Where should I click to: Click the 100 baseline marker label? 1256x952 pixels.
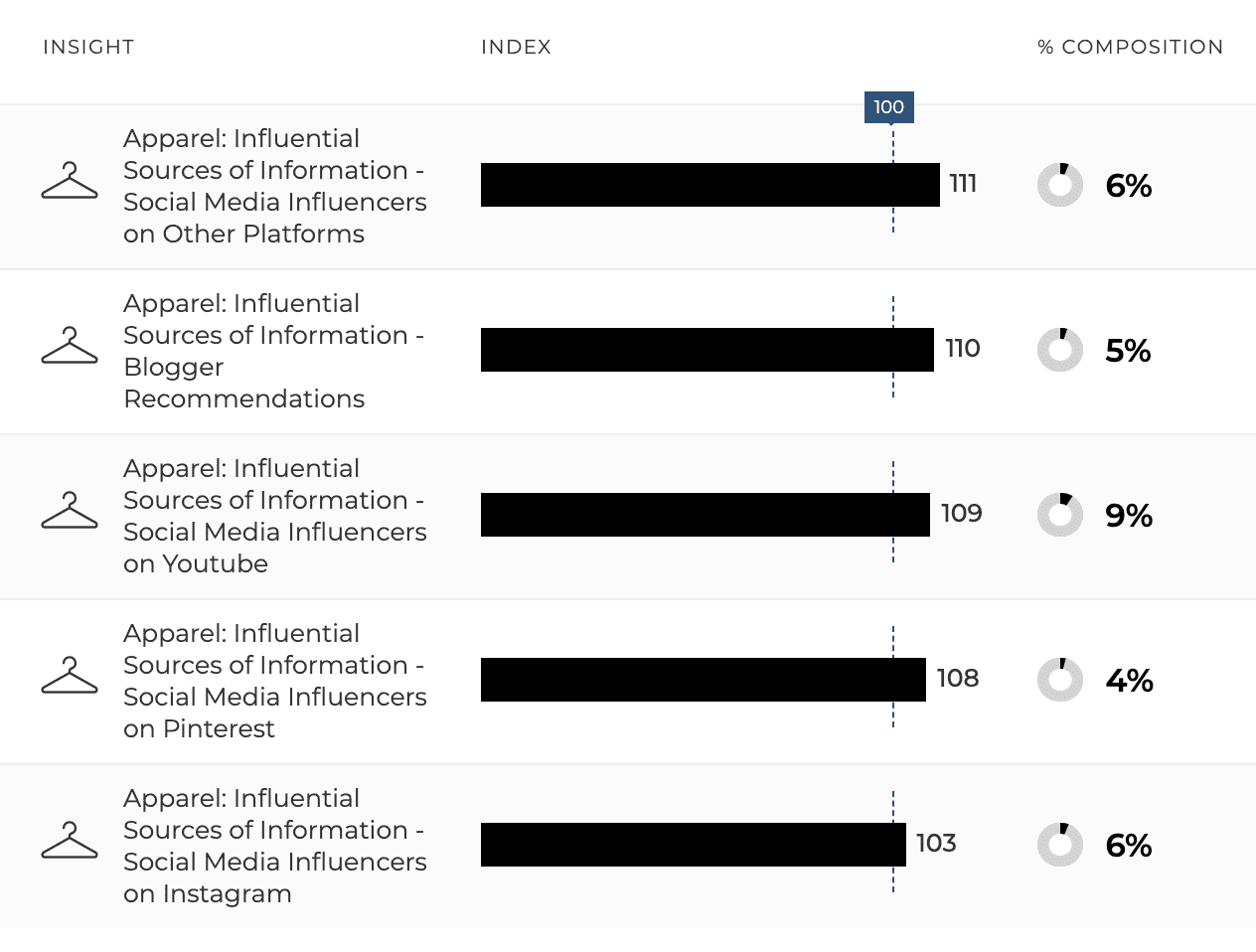click(x=889, y=107)
